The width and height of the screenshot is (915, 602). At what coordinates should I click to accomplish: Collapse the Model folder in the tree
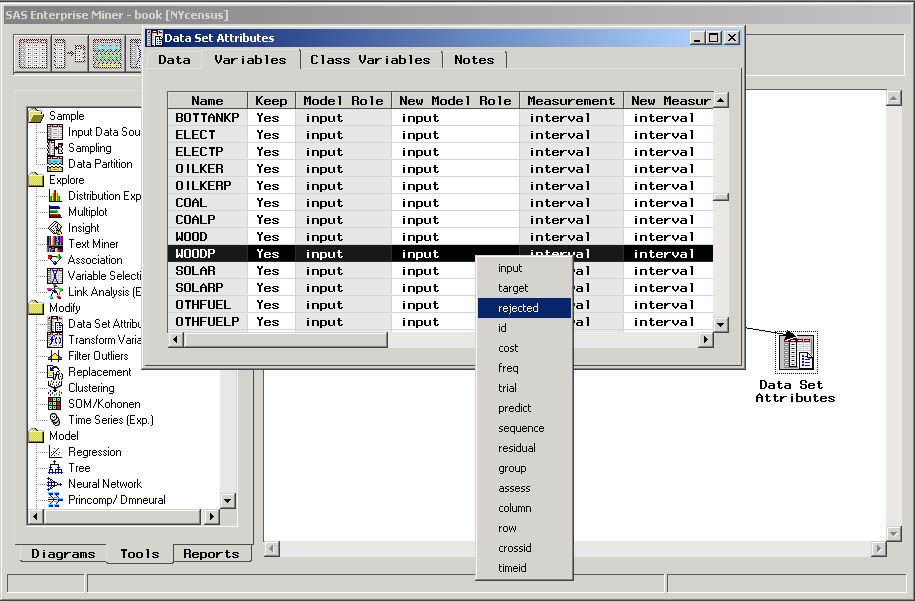click(x=36, y=436)
